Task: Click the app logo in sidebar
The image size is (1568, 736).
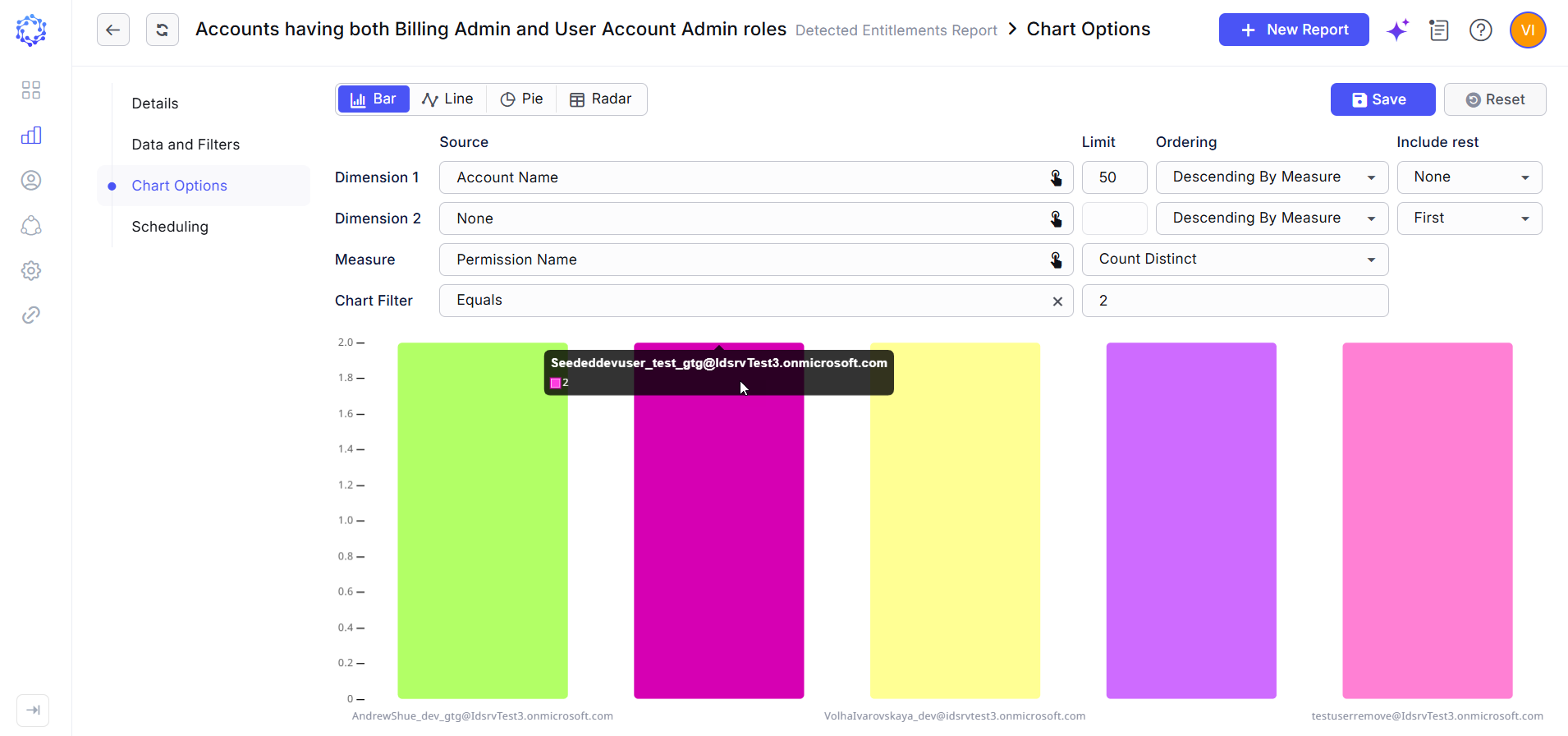Action: [31, 30]
